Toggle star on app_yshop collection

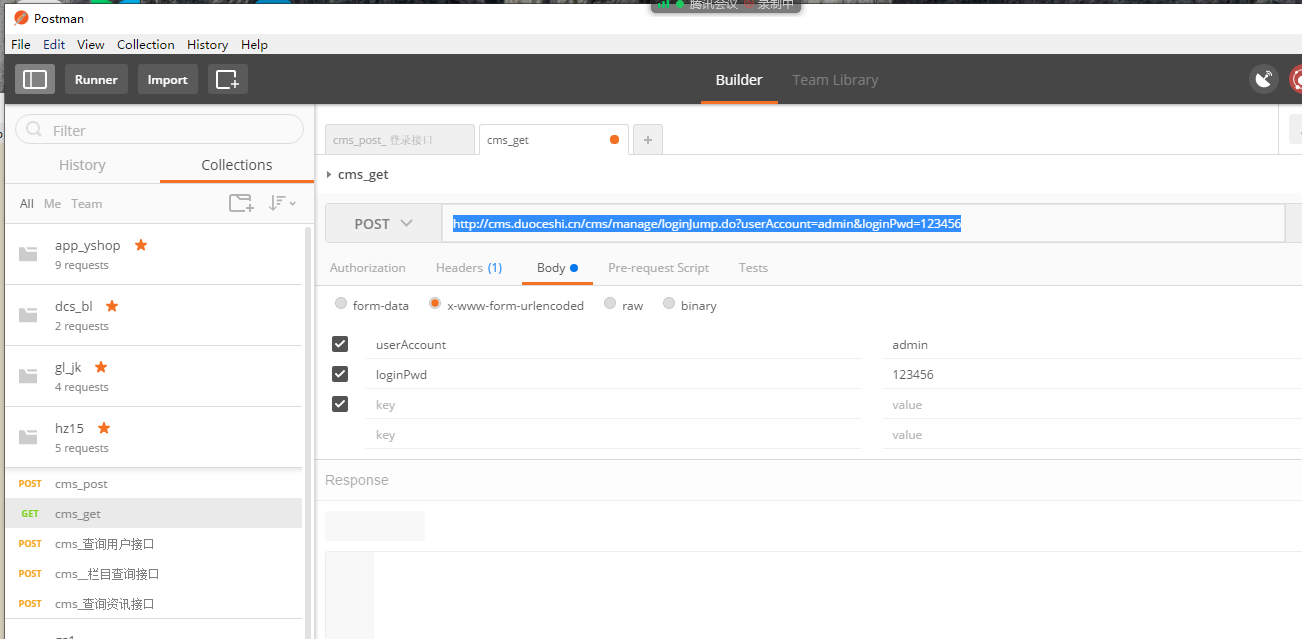coord(141,245)
